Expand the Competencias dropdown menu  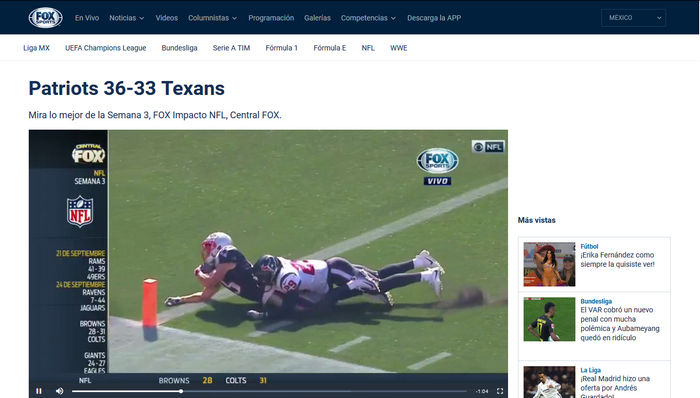[x=368, y=18]
